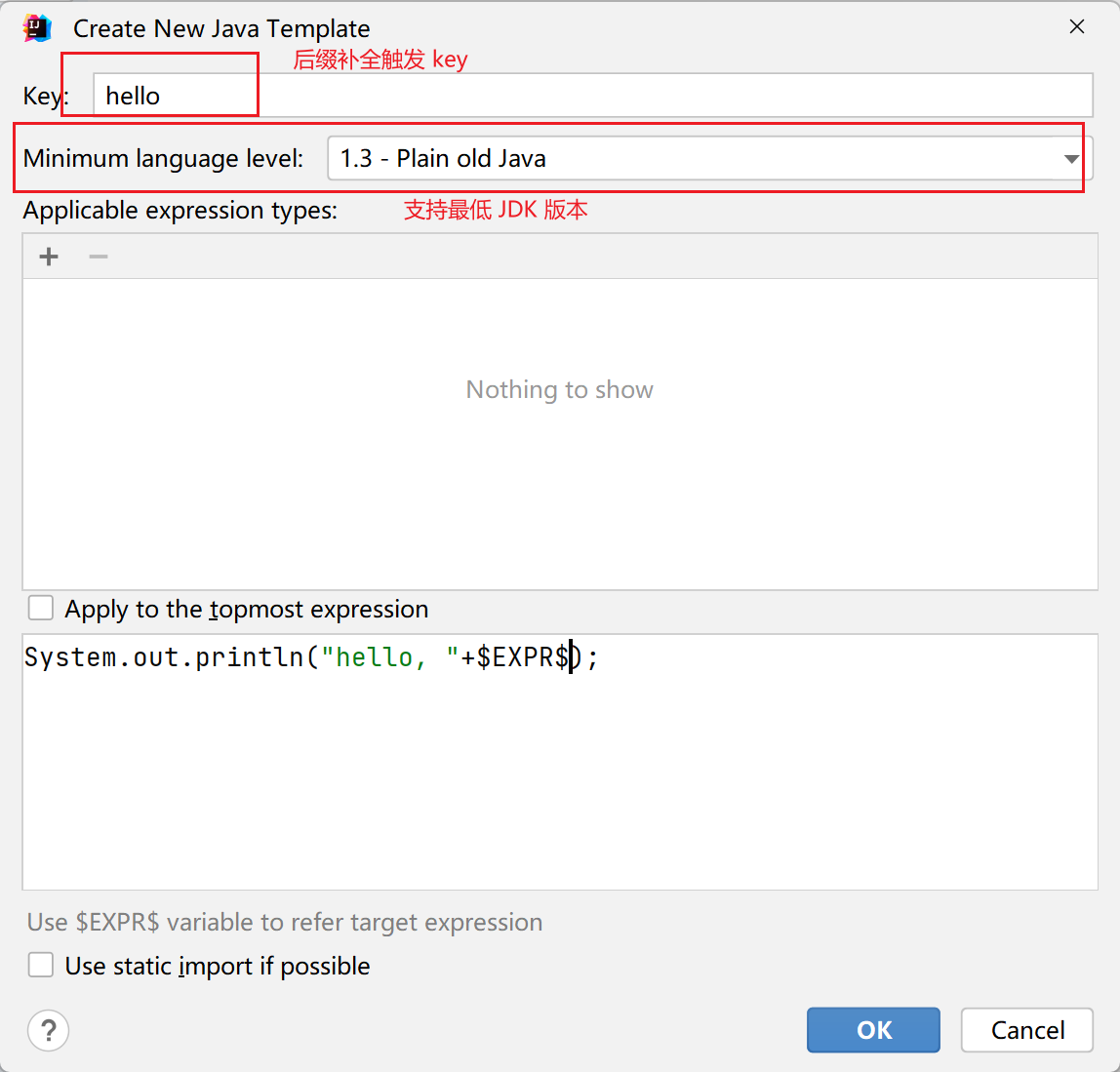The image size is (1120, 1072).
Task: Open the Minimum language level combo box
Action: point(693,158)
